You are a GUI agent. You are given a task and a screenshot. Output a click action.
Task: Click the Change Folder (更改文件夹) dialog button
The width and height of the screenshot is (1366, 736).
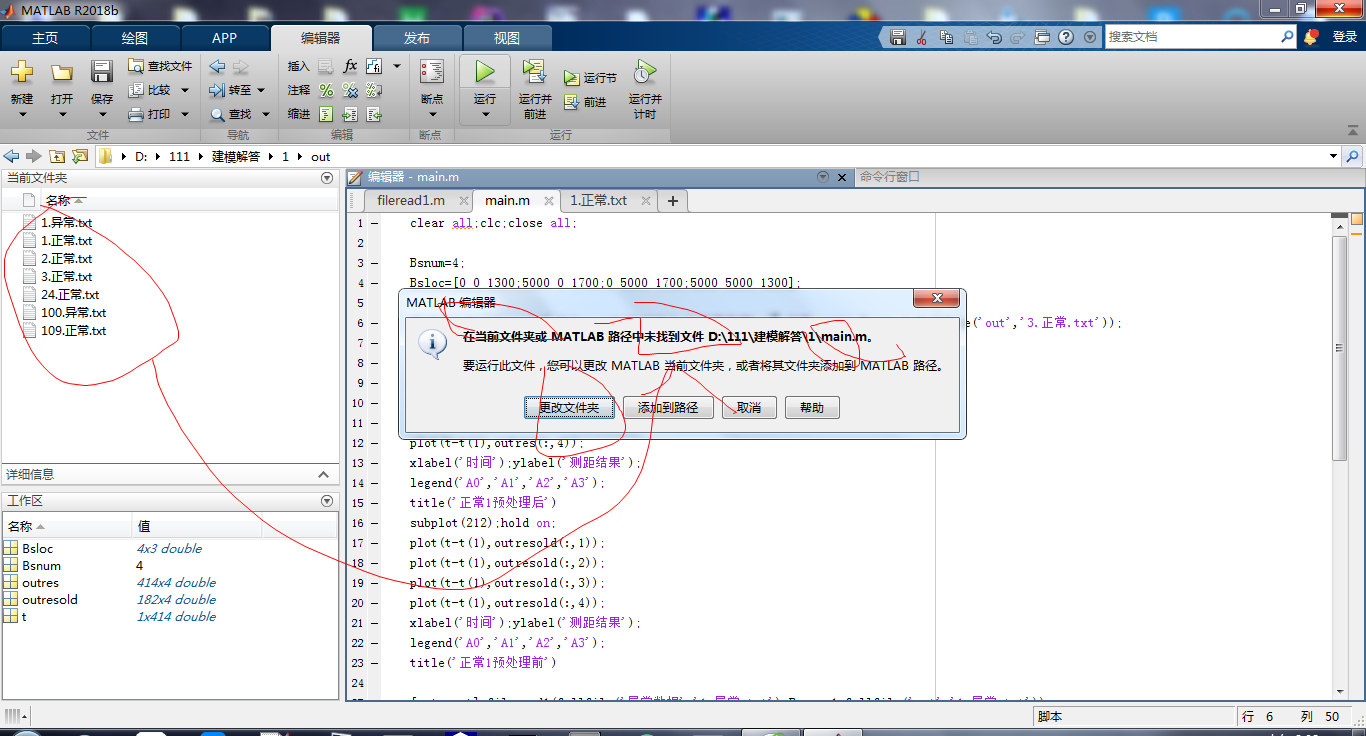pos(569,408)
